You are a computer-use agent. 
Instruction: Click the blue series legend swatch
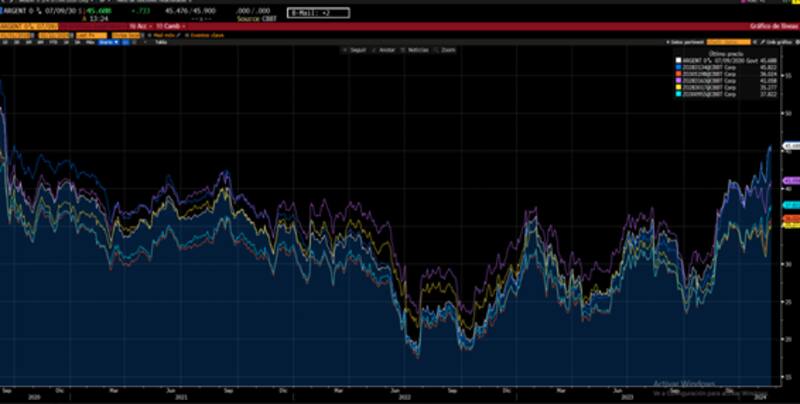point(678,67)
